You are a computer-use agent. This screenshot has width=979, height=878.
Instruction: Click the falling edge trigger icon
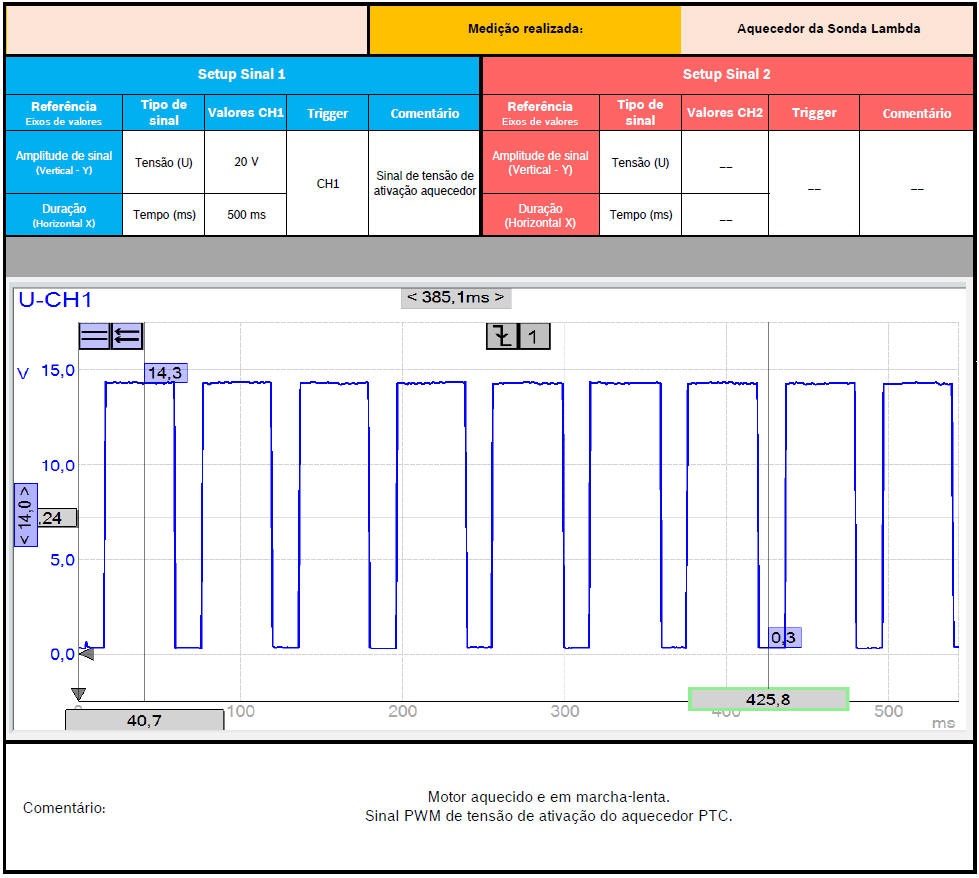point(502,337)
